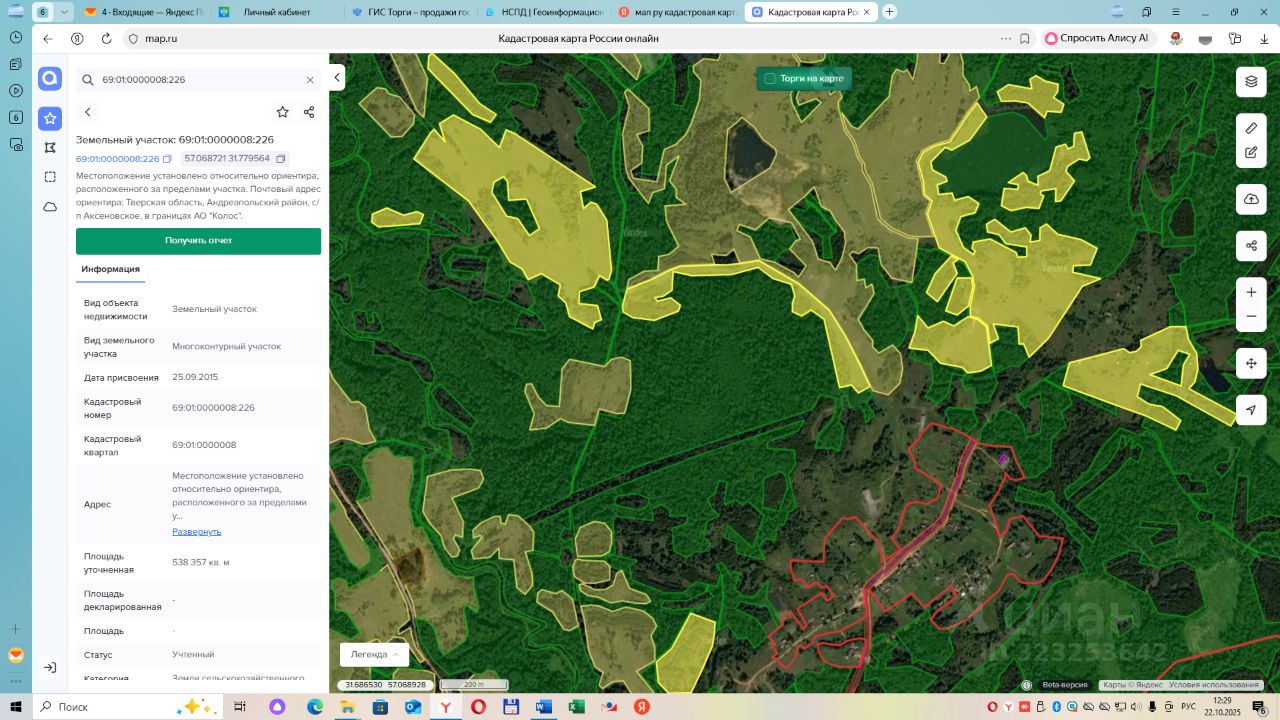The height and width of the screenshot is (720, 1280).
Task: Add parcel to favorites with star outline
Action: (283, 112)
